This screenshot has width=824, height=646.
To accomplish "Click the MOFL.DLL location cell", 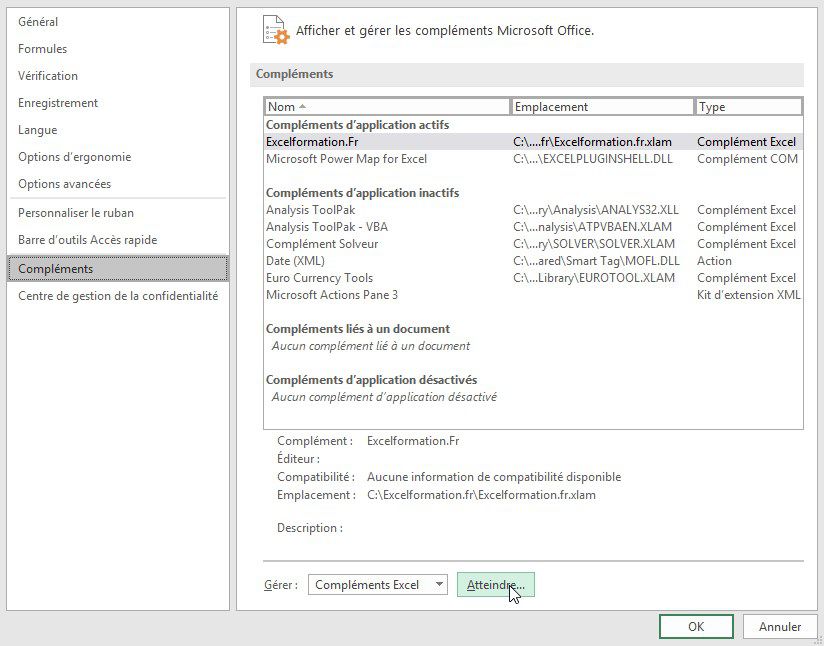I will click(596, 261).
